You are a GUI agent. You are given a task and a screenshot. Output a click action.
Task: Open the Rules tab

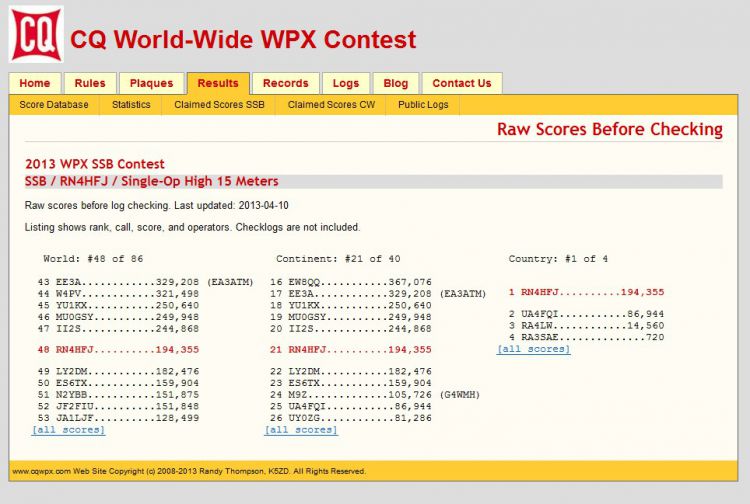pyautogui.click(x=90, y=83)
